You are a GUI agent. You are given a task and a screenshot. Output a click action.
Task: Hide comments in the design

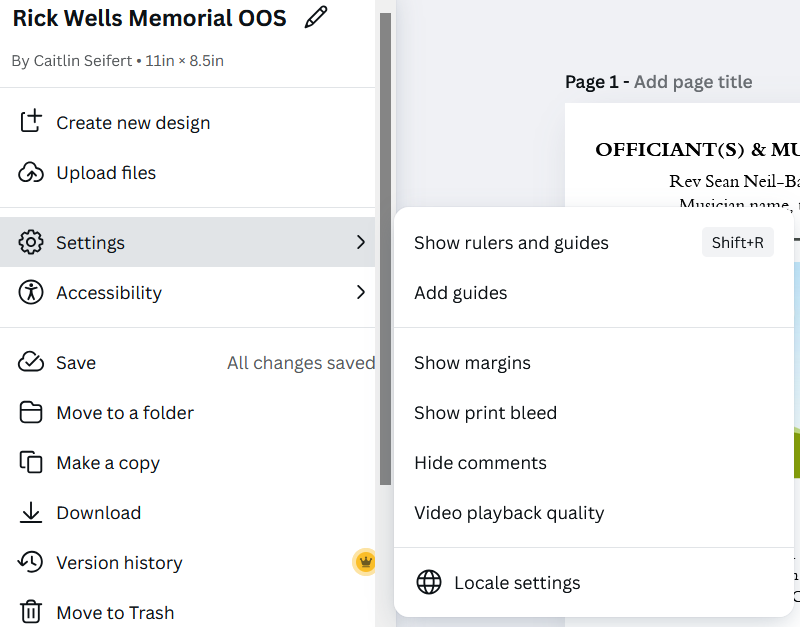(480, 463)
